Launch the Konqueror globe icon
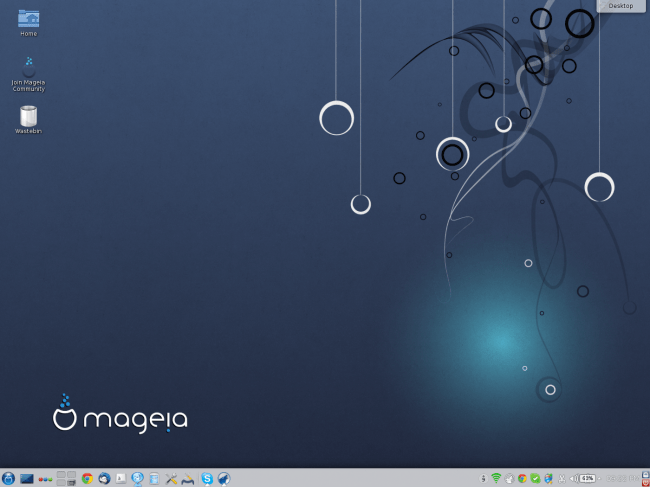 coord(137,479)
